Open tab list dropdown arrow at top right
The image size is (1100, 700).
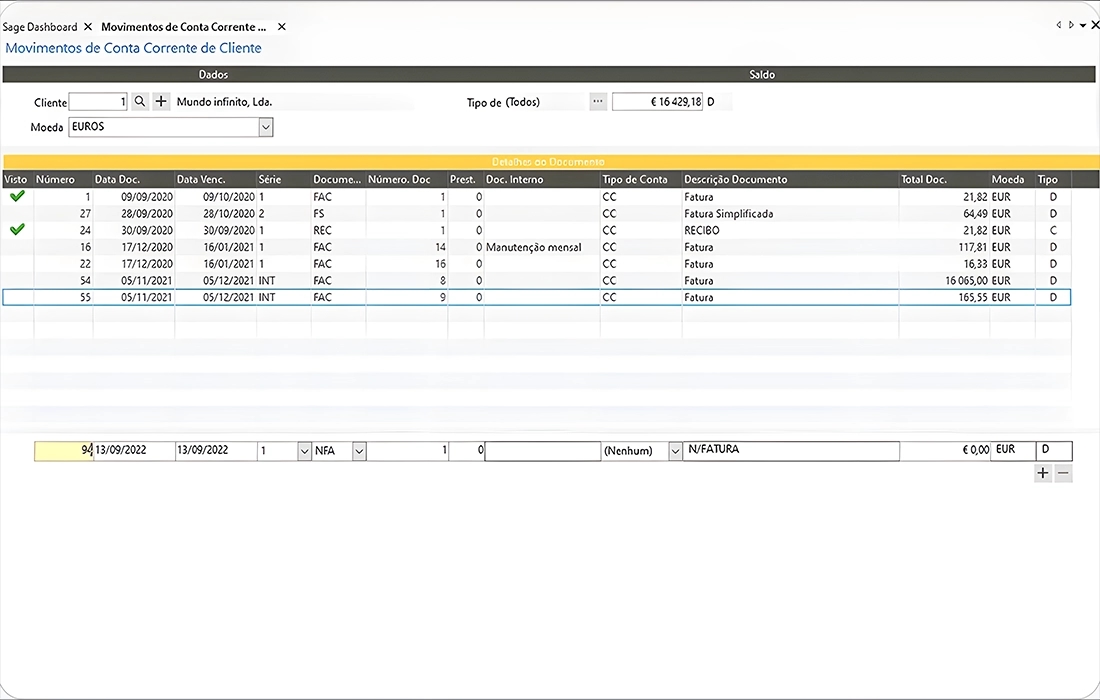click(1083, 25)
